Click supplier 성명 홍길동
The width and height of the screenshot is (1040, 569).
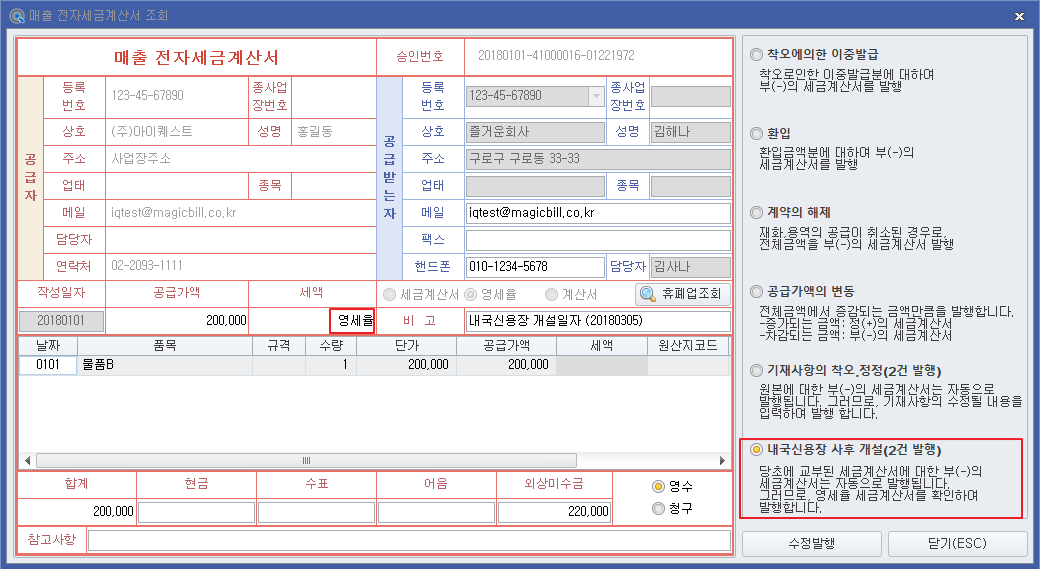[x=315, y=131]
